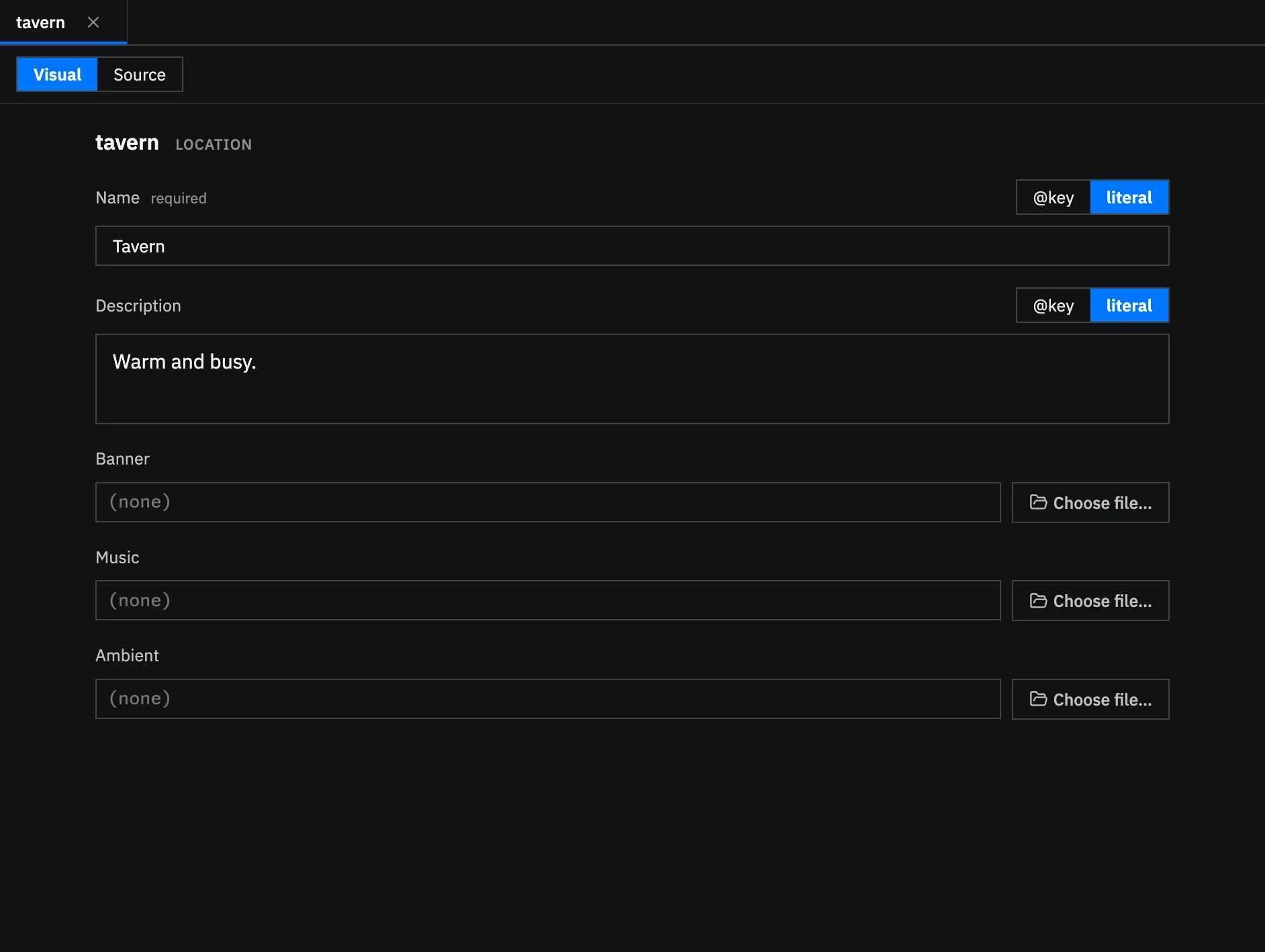Close the tavern tab
Screen dimensions: 1265x952
[93, 22]
